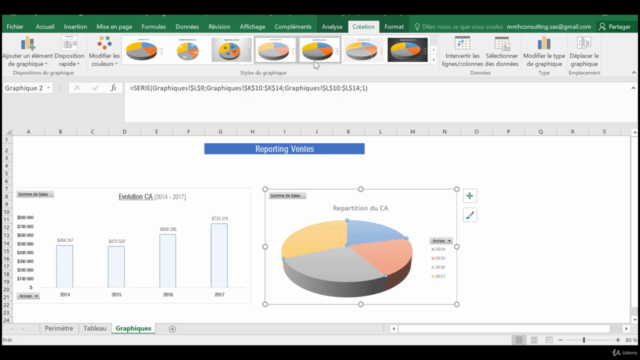Click Somme de Sales button on bar chart
Image resolution: width=640 pixels, height=360 pixels.
click(x=35, y=194)
